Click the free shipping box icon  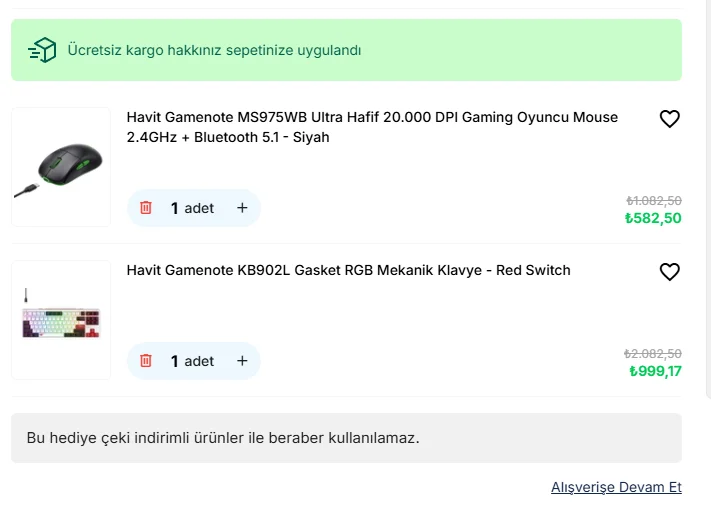pos(42,50)
